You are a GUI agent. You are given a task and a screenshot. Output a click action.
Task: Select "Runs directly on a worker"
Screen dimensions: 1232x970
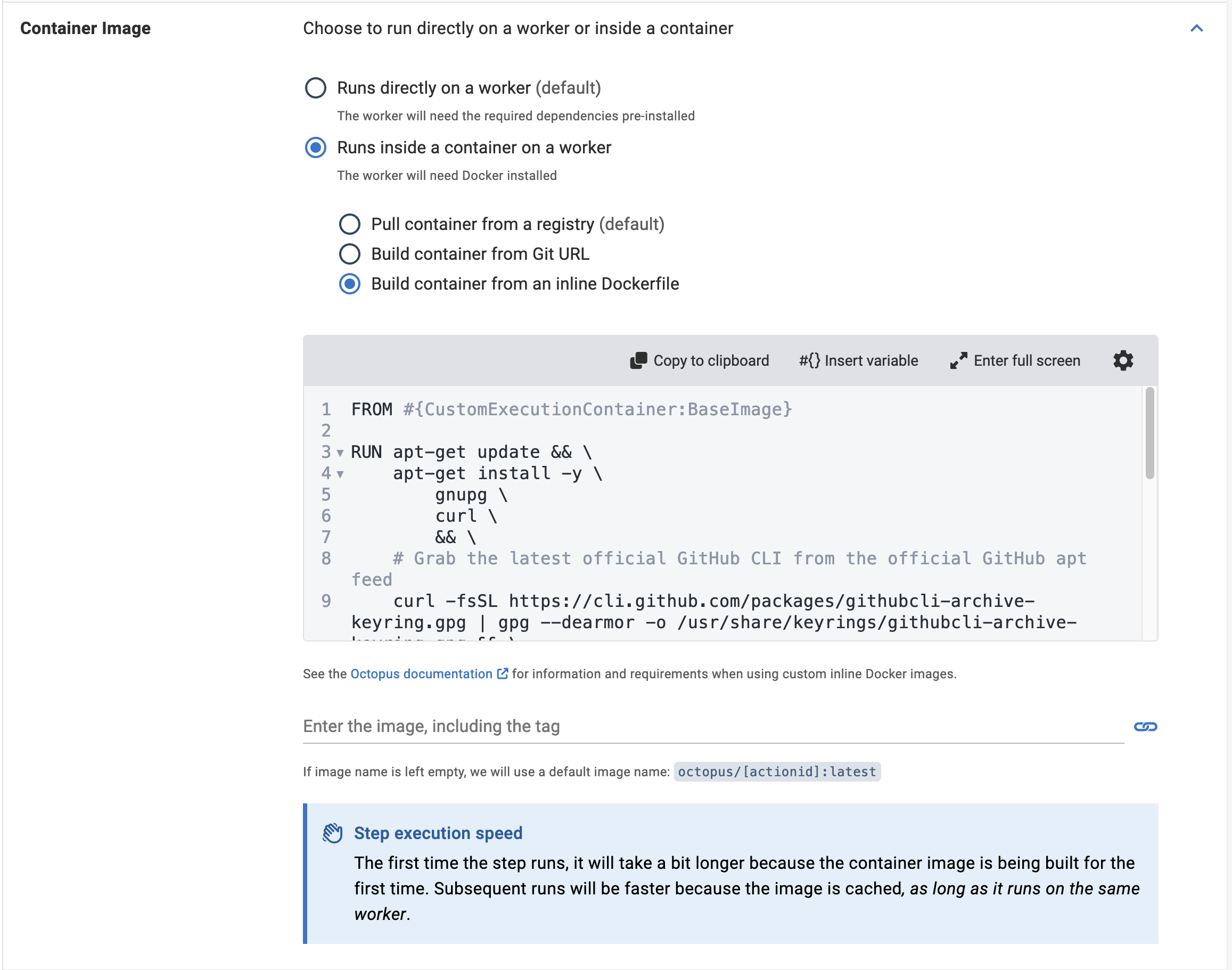point(316,88)
